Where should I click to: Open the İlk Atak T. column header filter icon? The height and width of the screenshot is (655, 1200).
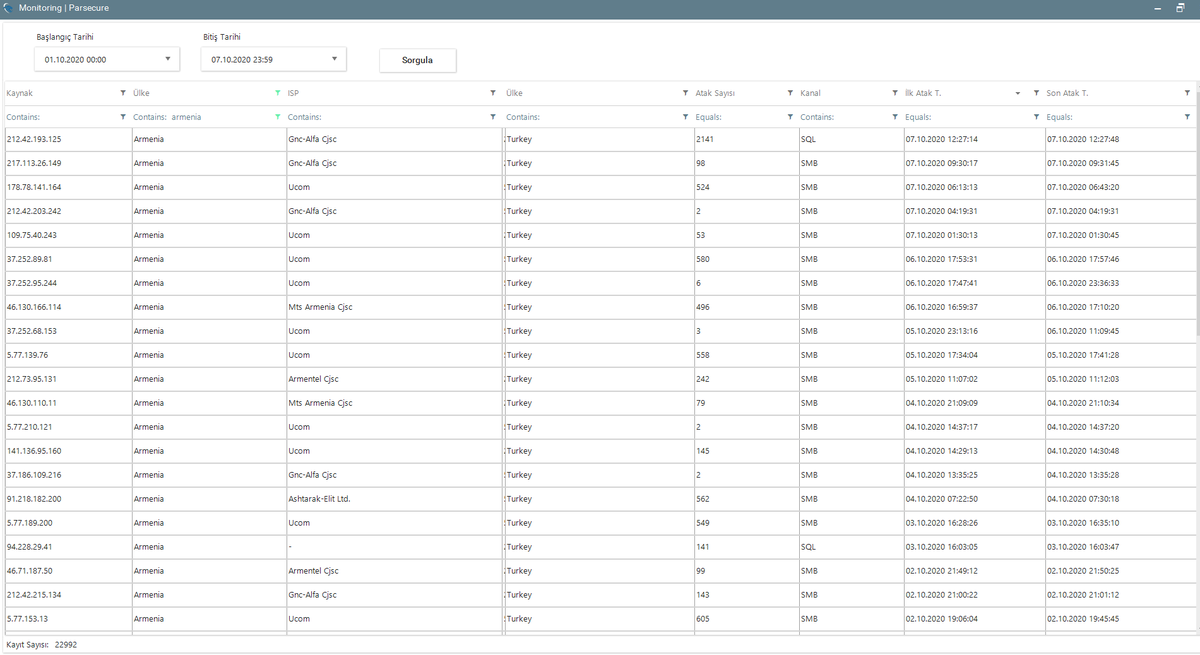[x=1036, y=93]
